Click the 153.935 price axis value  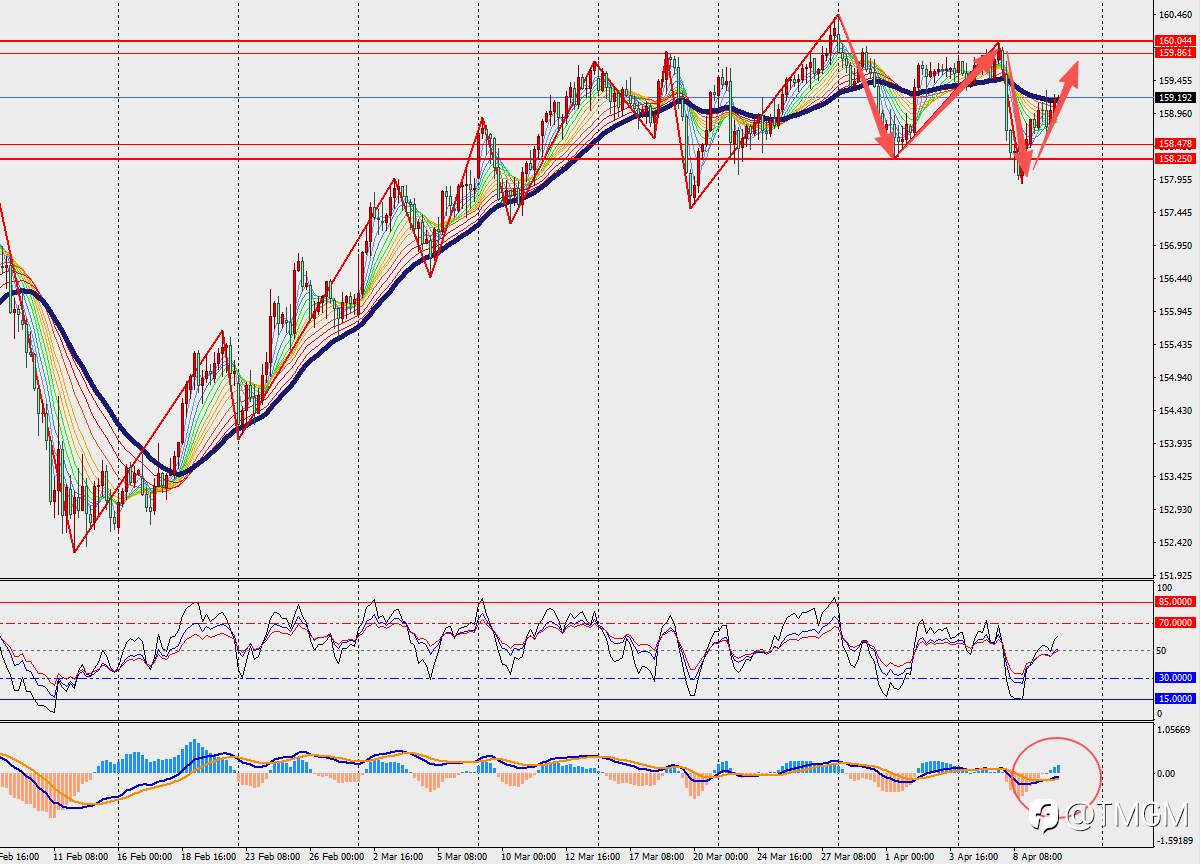[1176, 444]
